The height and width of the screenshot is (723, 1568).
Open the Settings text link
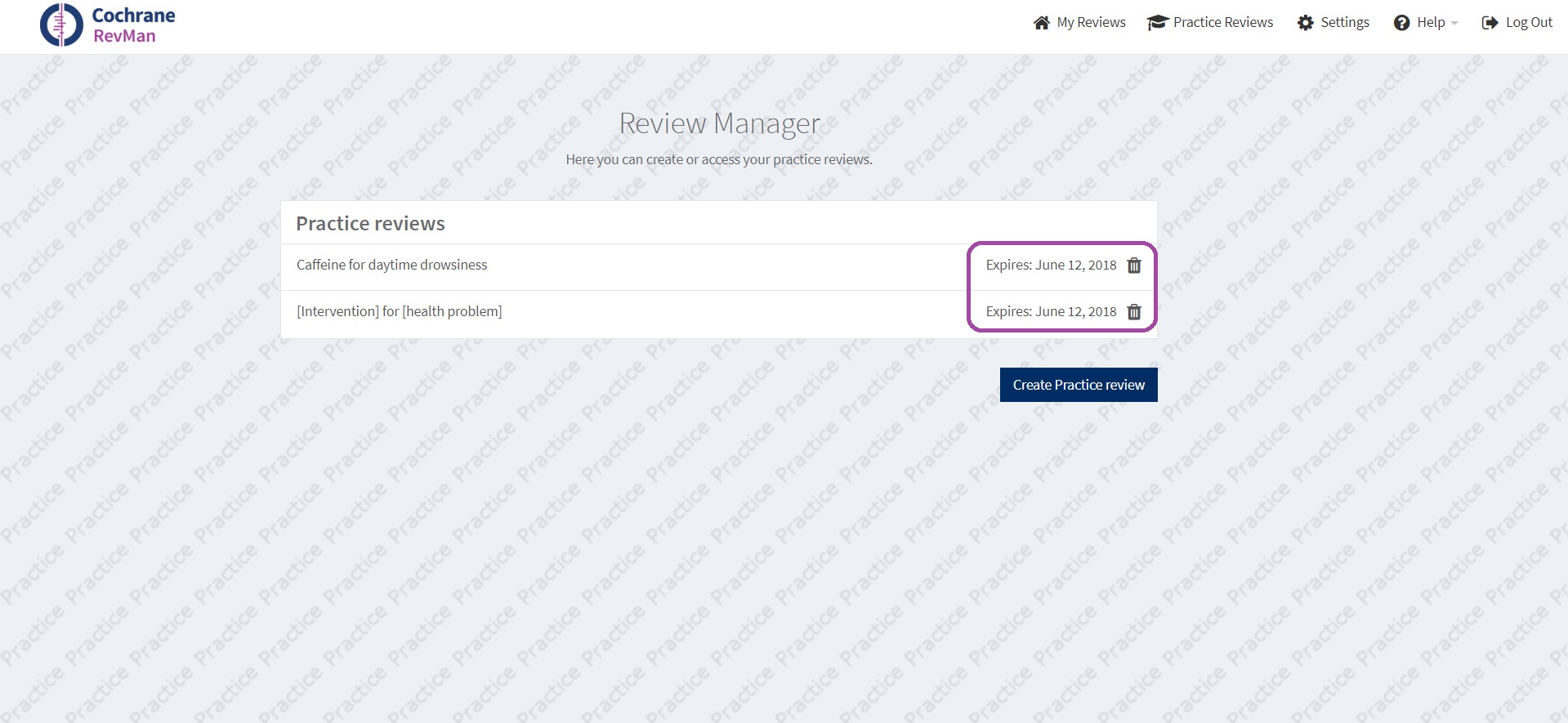[1344, 23]
